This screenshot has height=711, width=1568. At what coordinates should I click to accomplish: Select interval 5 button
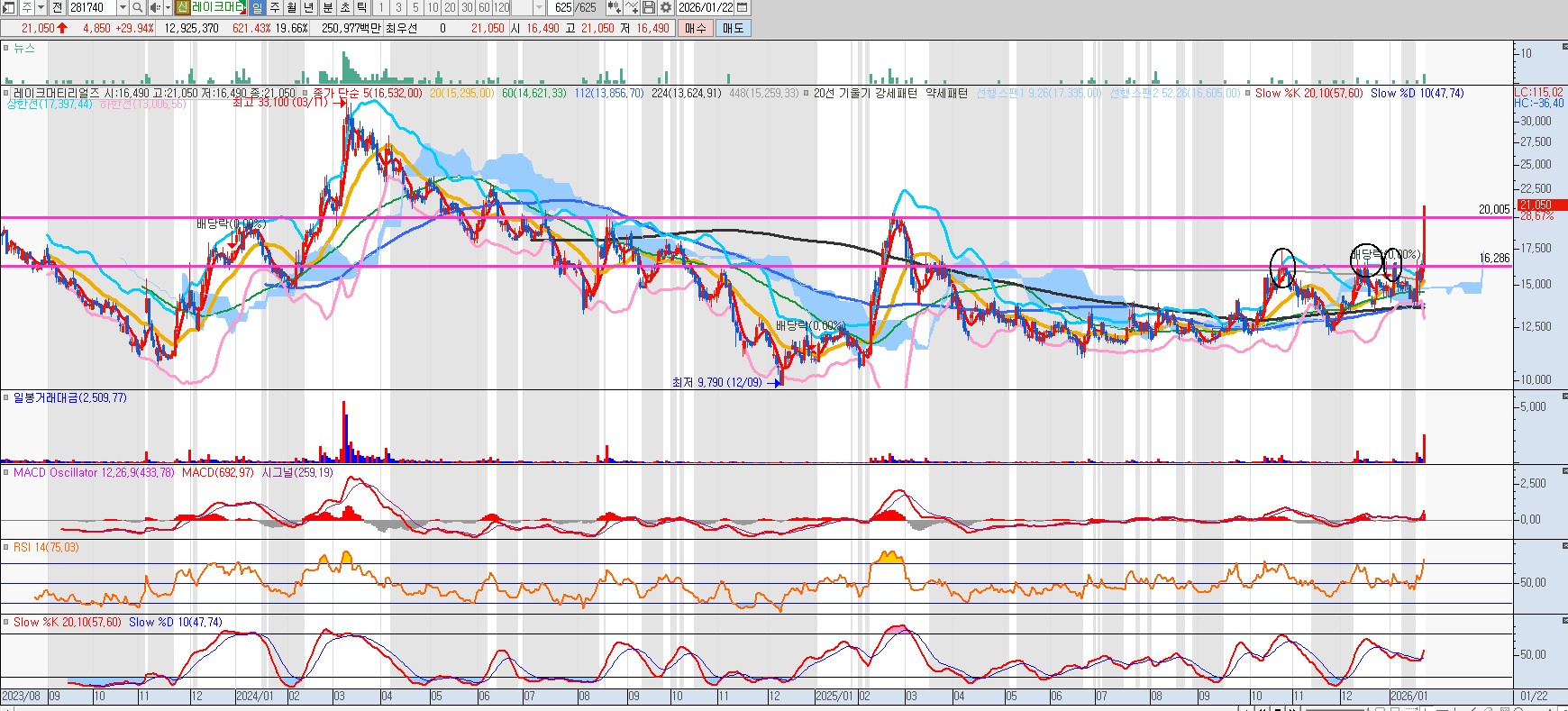pos(415,7)
